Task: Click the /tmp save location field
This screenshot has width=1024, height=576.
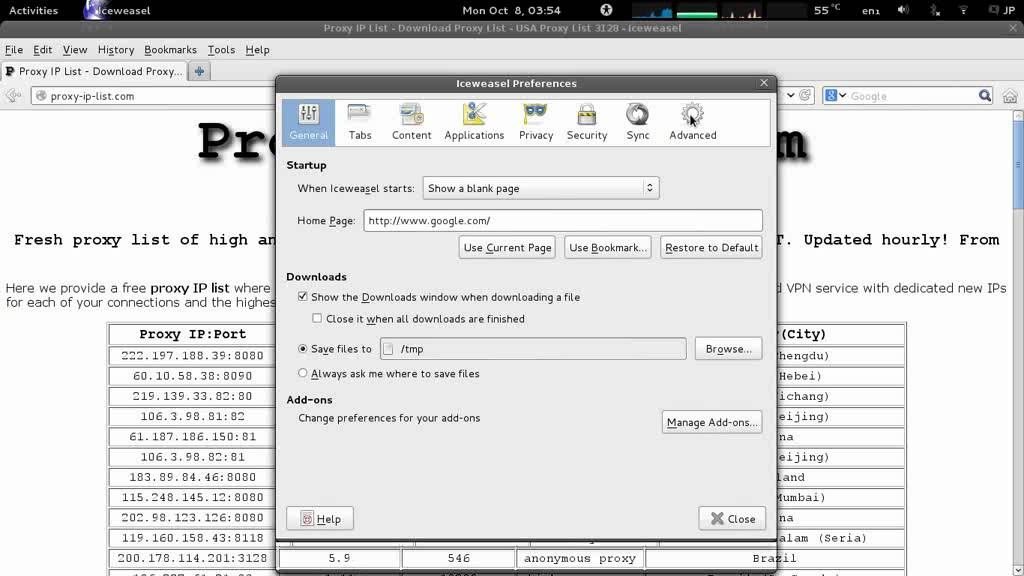Action: pyautogui.click(x=533, y=349)
